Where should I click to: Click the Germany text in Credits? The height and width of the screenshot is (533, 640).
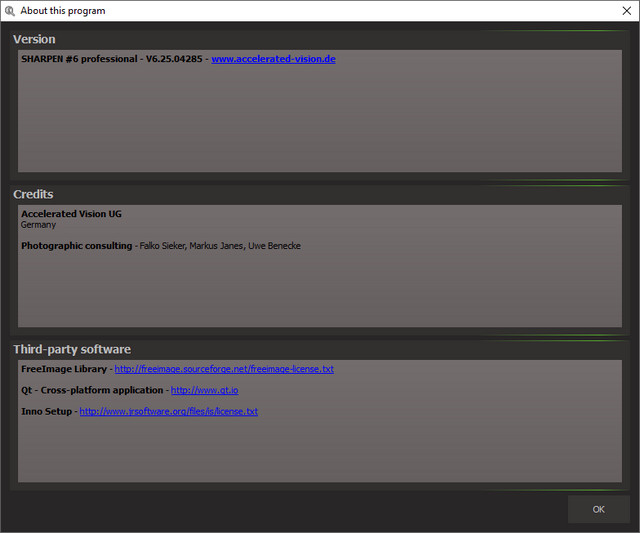[38, 225]
